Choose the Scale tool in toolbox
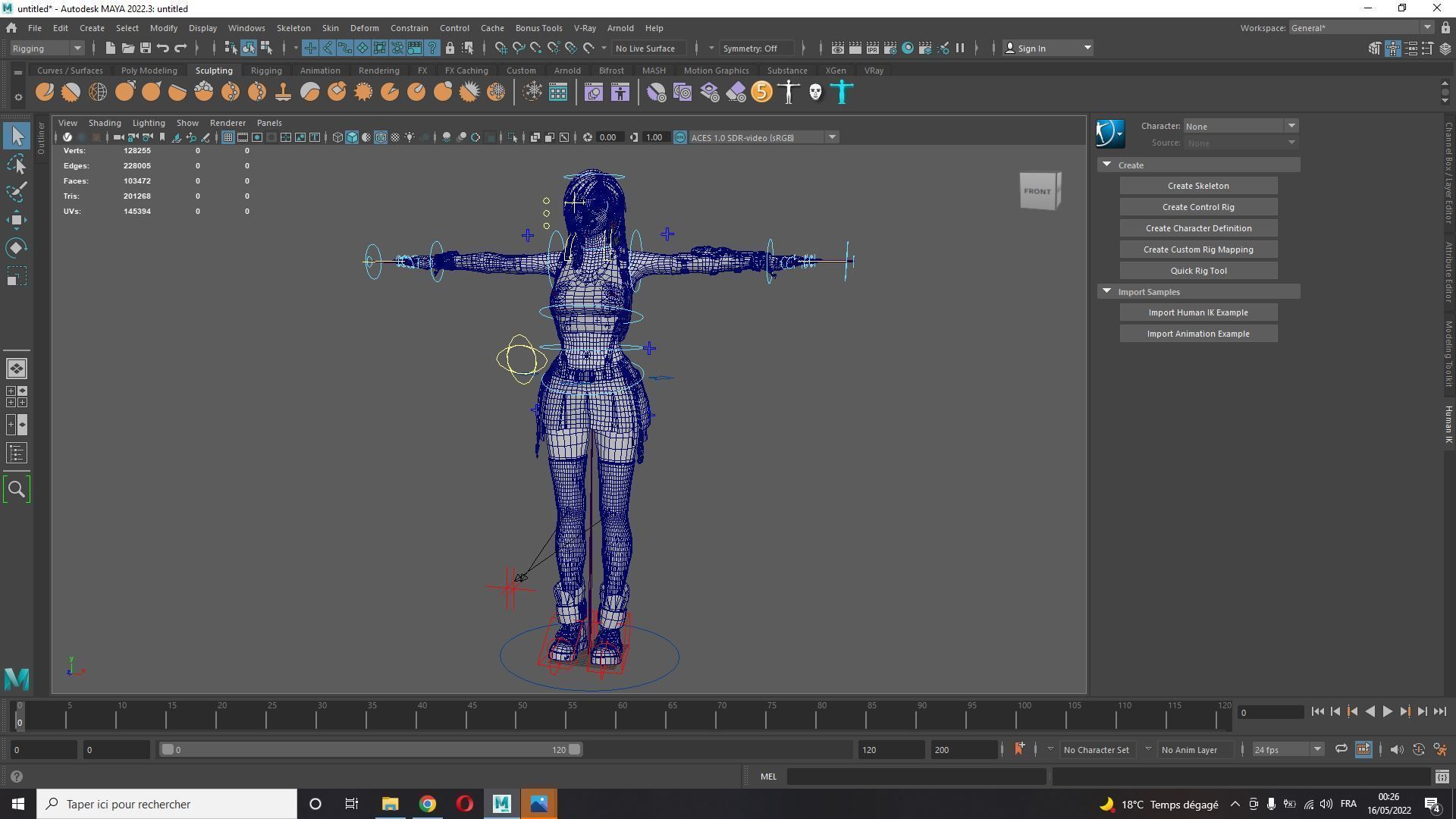This screenshot has height=819, width=1456. [17, 276]
